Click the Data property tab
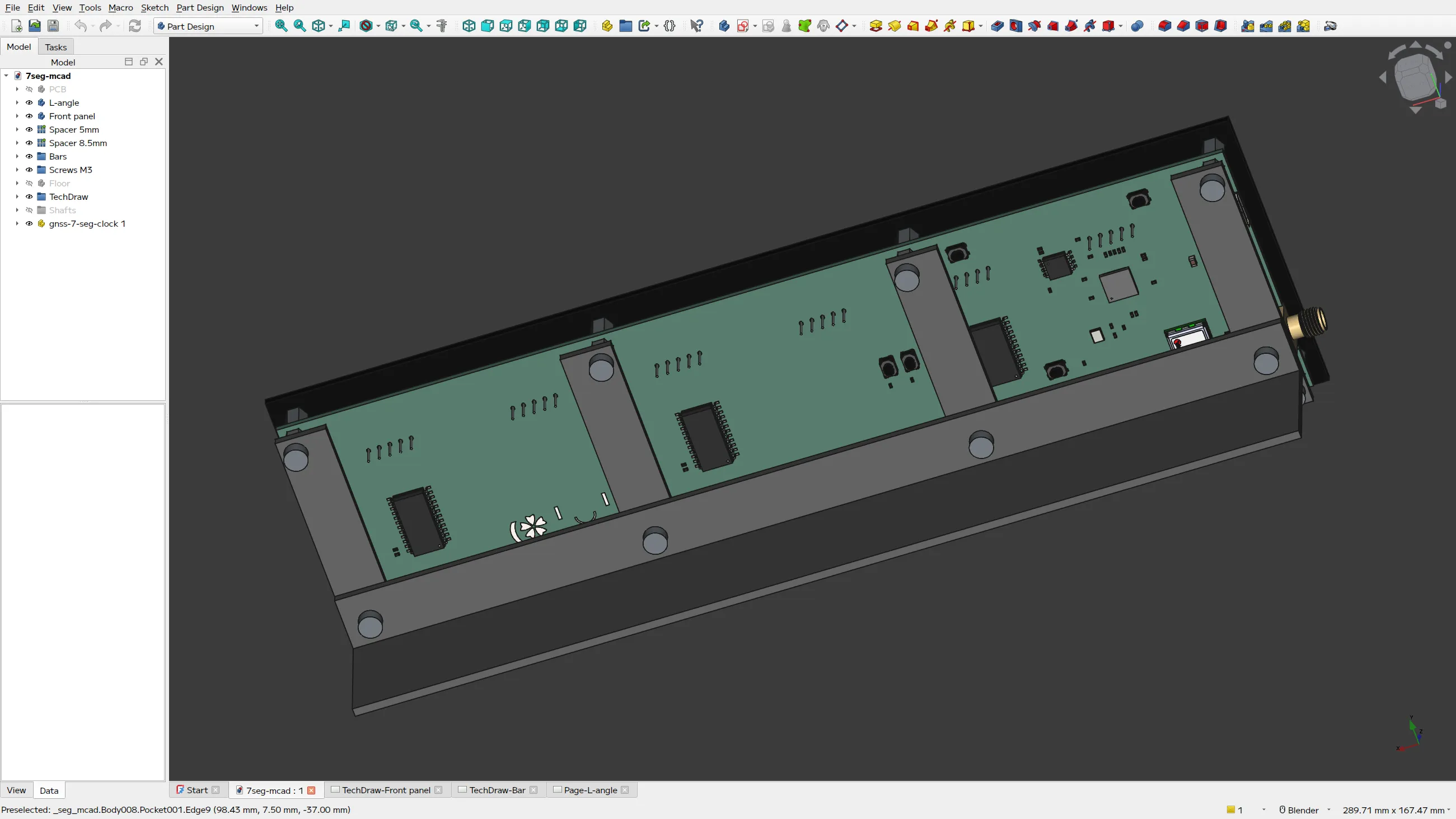1456x819 pixels. click(x=49, y=790)
